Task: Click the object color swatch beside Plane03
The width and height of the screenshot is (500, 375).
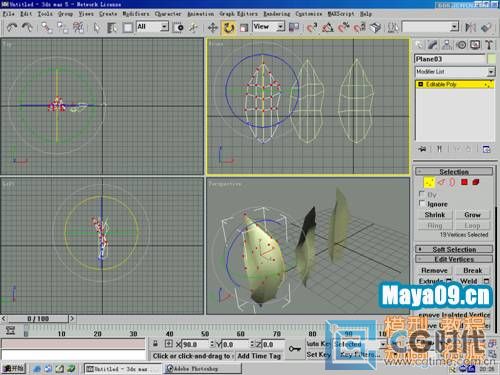Action: click(x=491, y=59)
